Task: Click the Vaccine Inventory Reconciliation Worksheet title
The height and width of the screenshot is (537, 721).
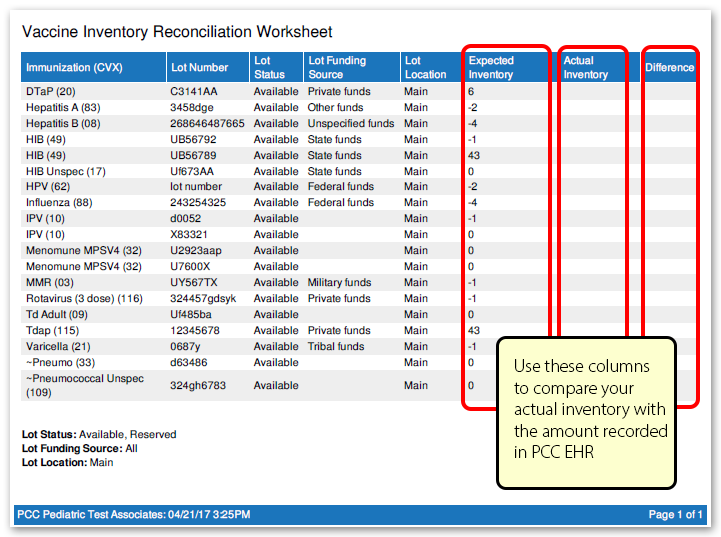Action: (177, 32)
